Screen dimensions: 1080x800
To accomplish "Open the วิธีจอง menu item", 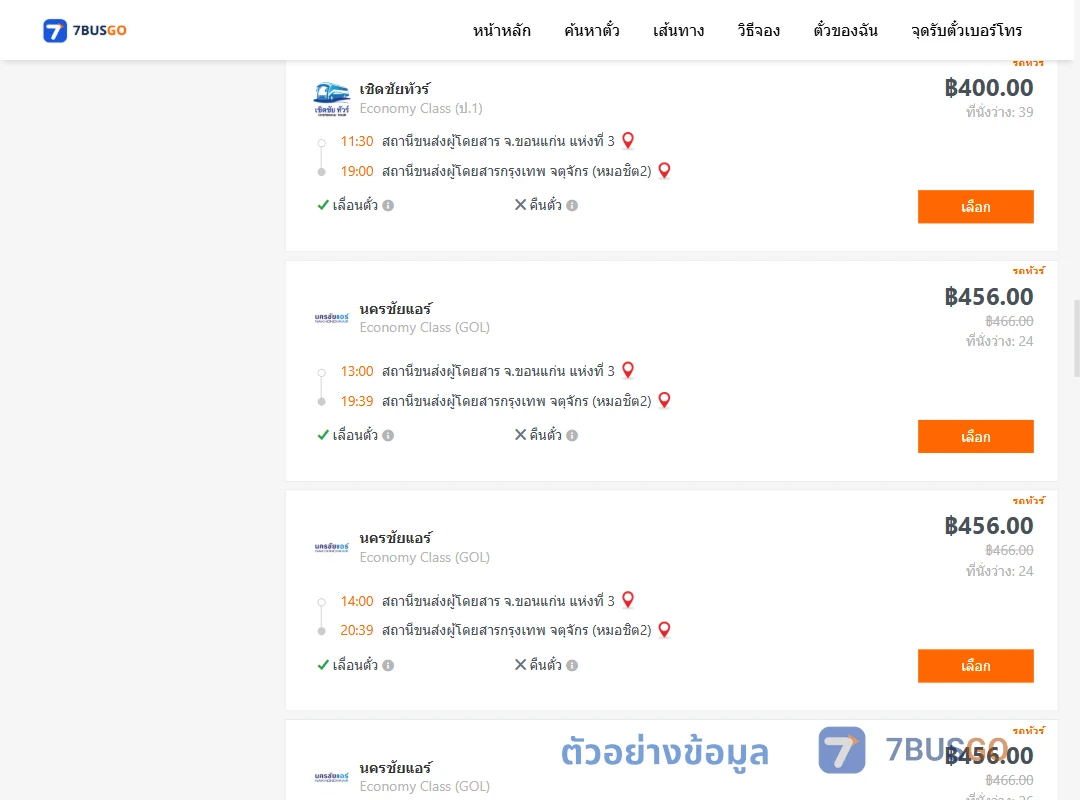I will [x=758, y=30].
